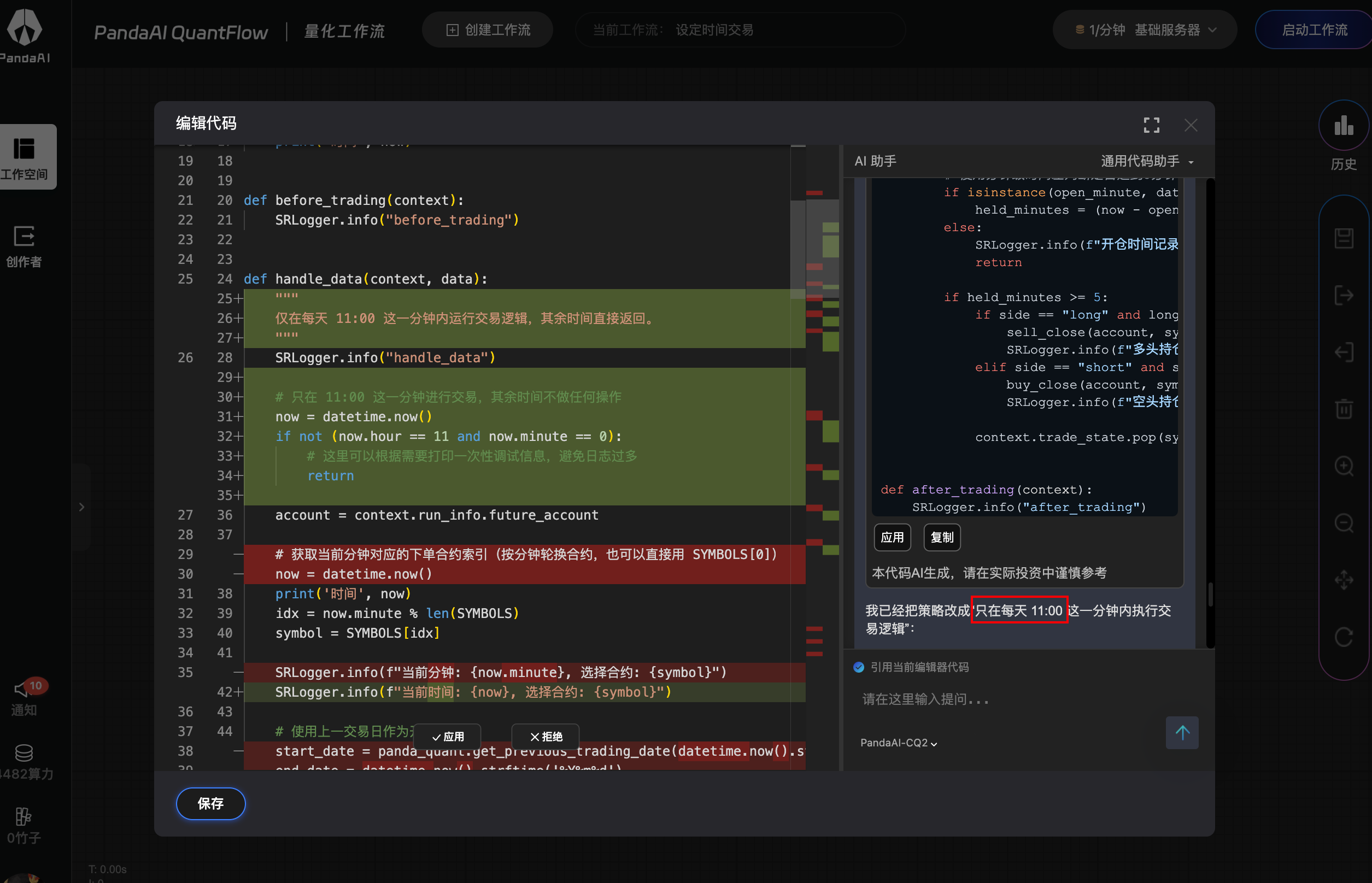The height and width of the screenshot is (883, 1372).
Task: Click the AI assistant question input field
Action: tap(1010, 699)
